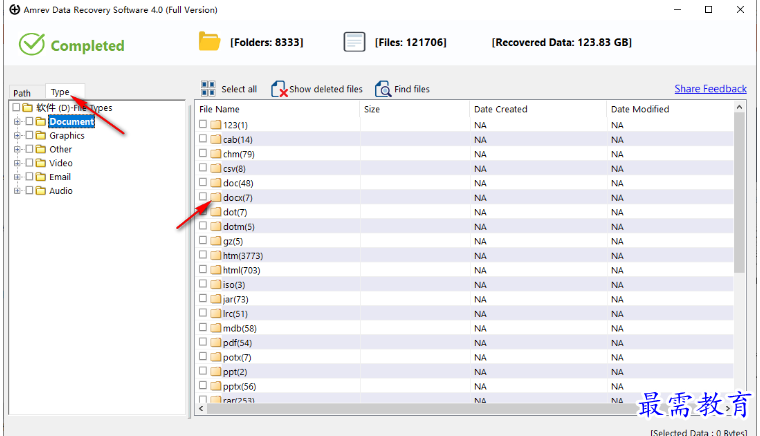The image size is (760, 436).
Task: Expand the Audio tree node
Action: point(17,191)
